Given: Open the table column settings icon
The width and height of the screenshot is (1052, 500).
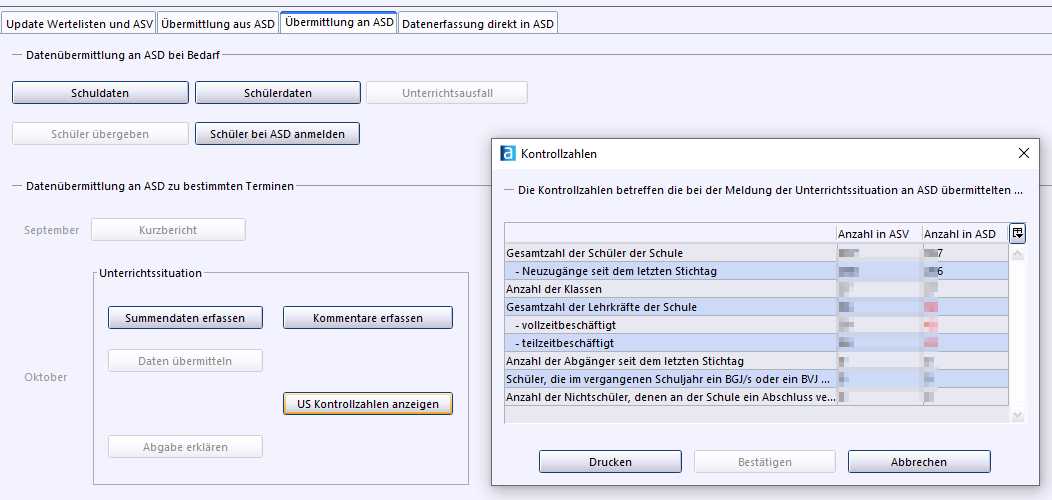Looking at the screenshot, I should pos(1018,233).
